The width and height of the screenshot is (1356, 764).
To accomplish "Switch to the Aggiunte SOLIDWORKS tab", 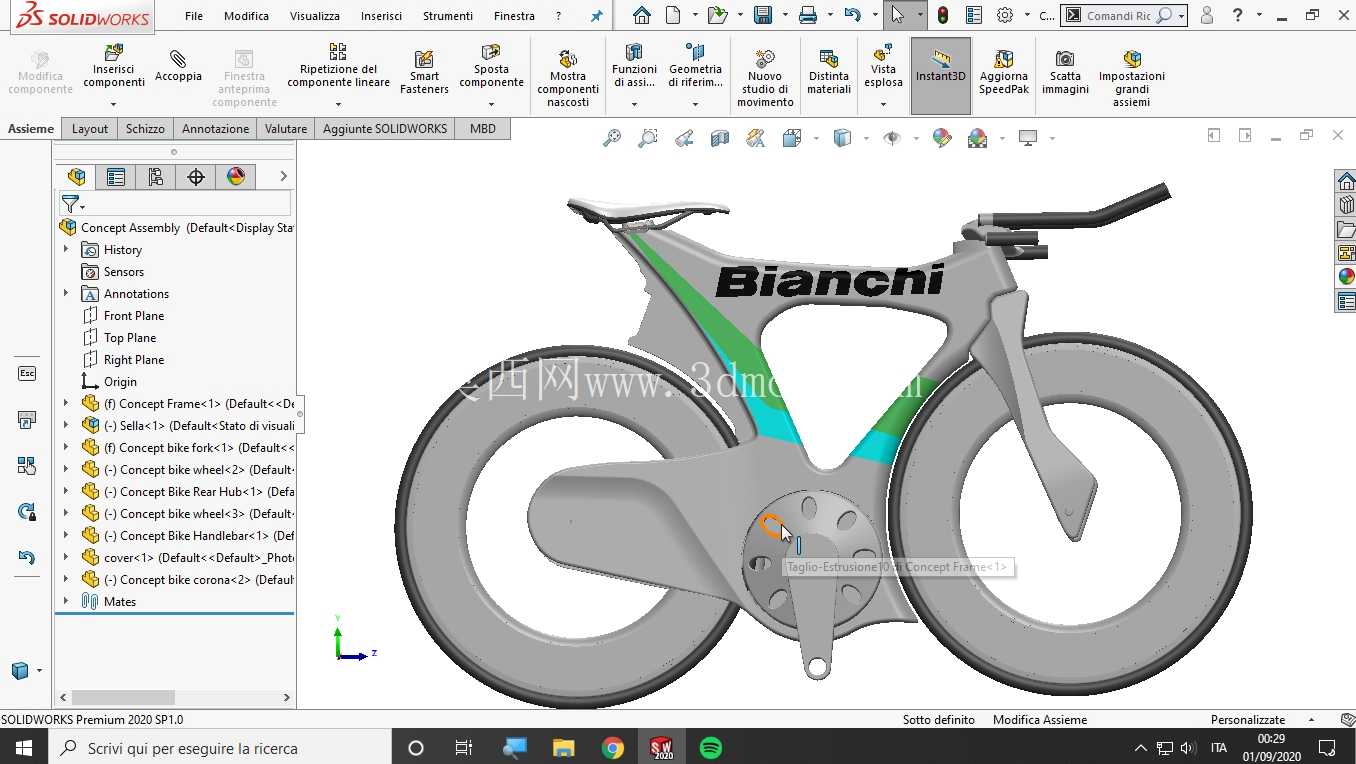I will click(385, 128).
